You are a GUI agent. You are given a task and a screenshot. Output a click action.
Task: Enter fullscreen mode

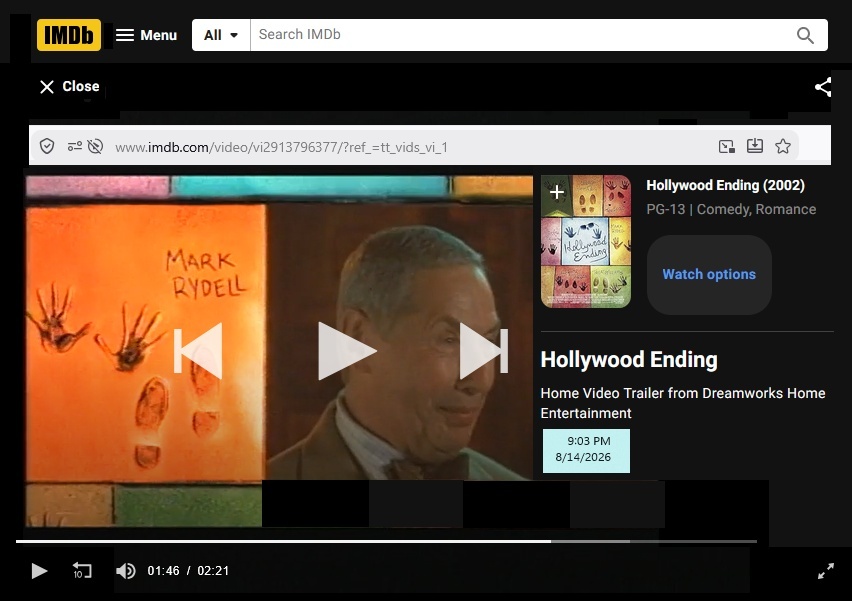pyautogui.click(x=825, y=571)
